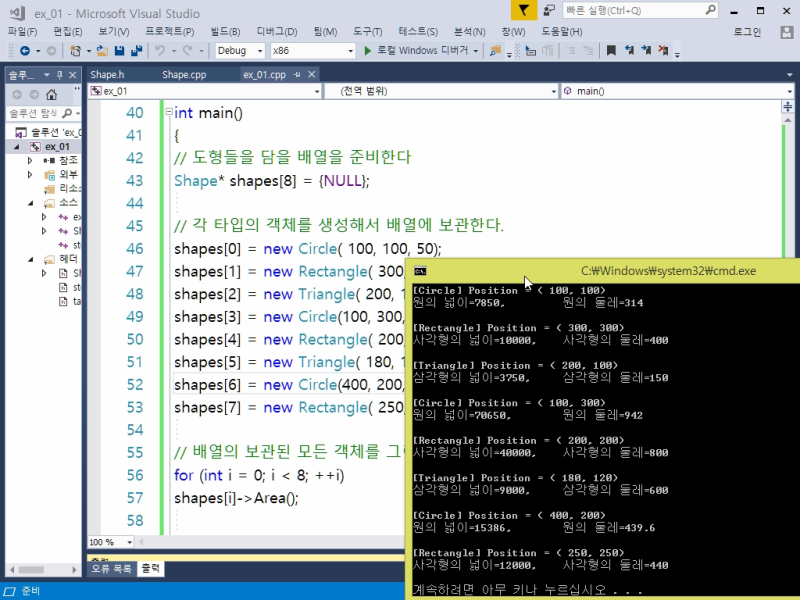Open the main() member dropdown
The height and width of the screenshot is (600, 800).
789,91
